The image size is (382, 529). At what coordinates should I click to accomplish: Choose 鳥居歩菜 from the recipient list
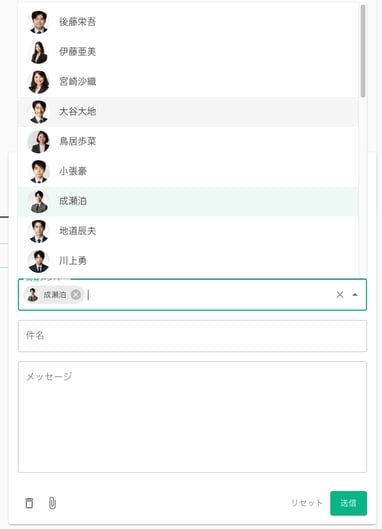pyautogui.click(x=188, y=141)
